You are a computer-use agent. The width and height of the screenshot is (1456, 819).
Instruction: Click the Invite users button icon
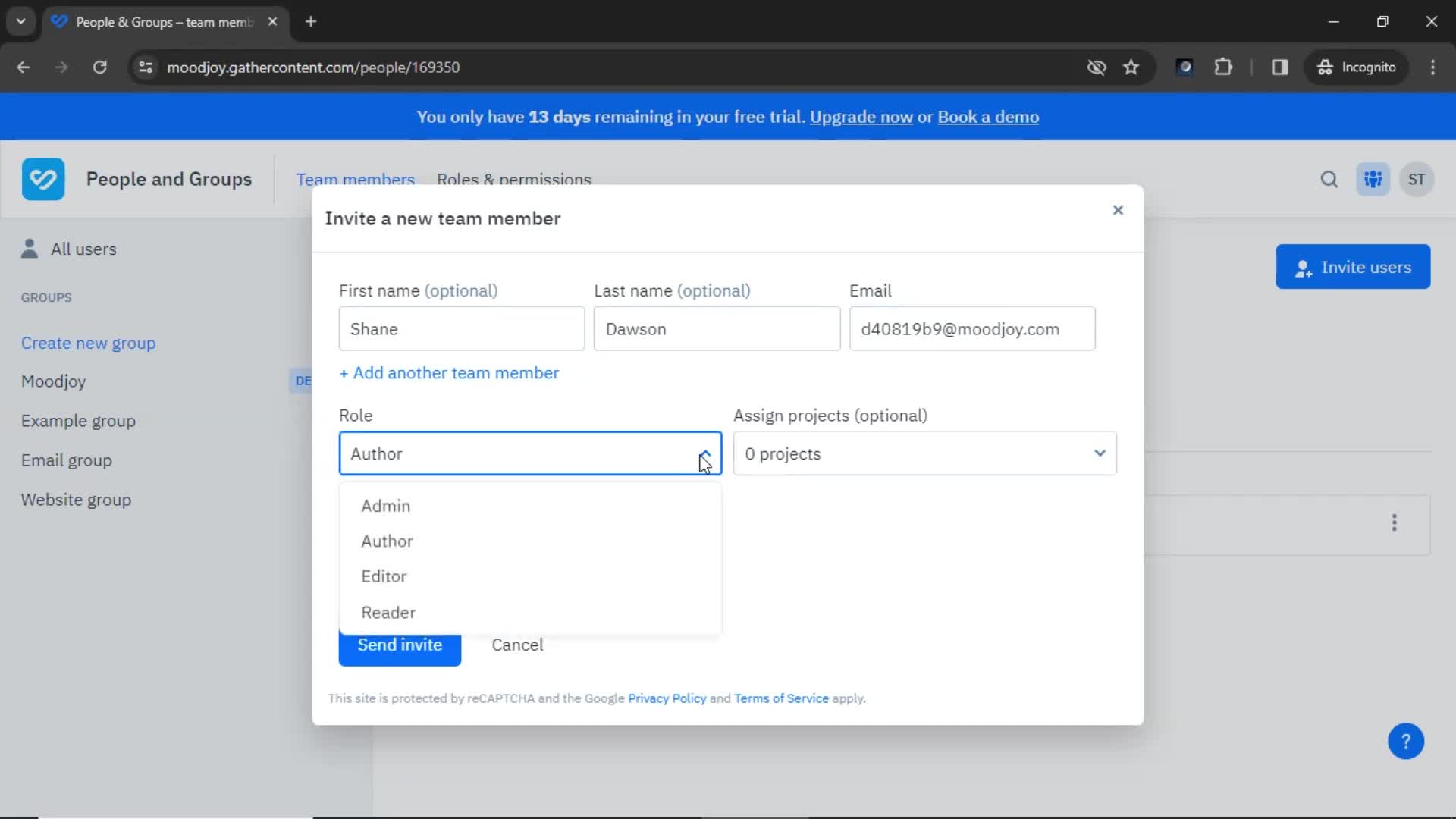click(1303, 267)
